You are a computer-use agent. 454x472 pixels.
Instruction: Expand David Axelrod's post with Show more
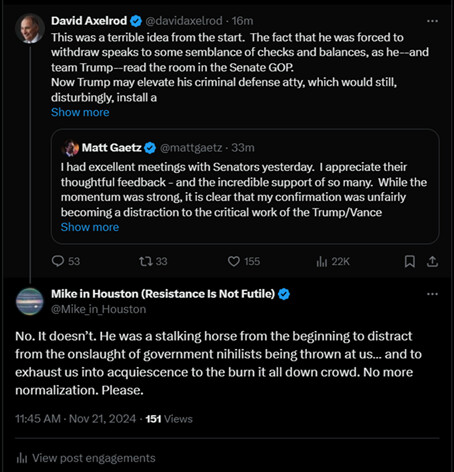pos(80,112)
